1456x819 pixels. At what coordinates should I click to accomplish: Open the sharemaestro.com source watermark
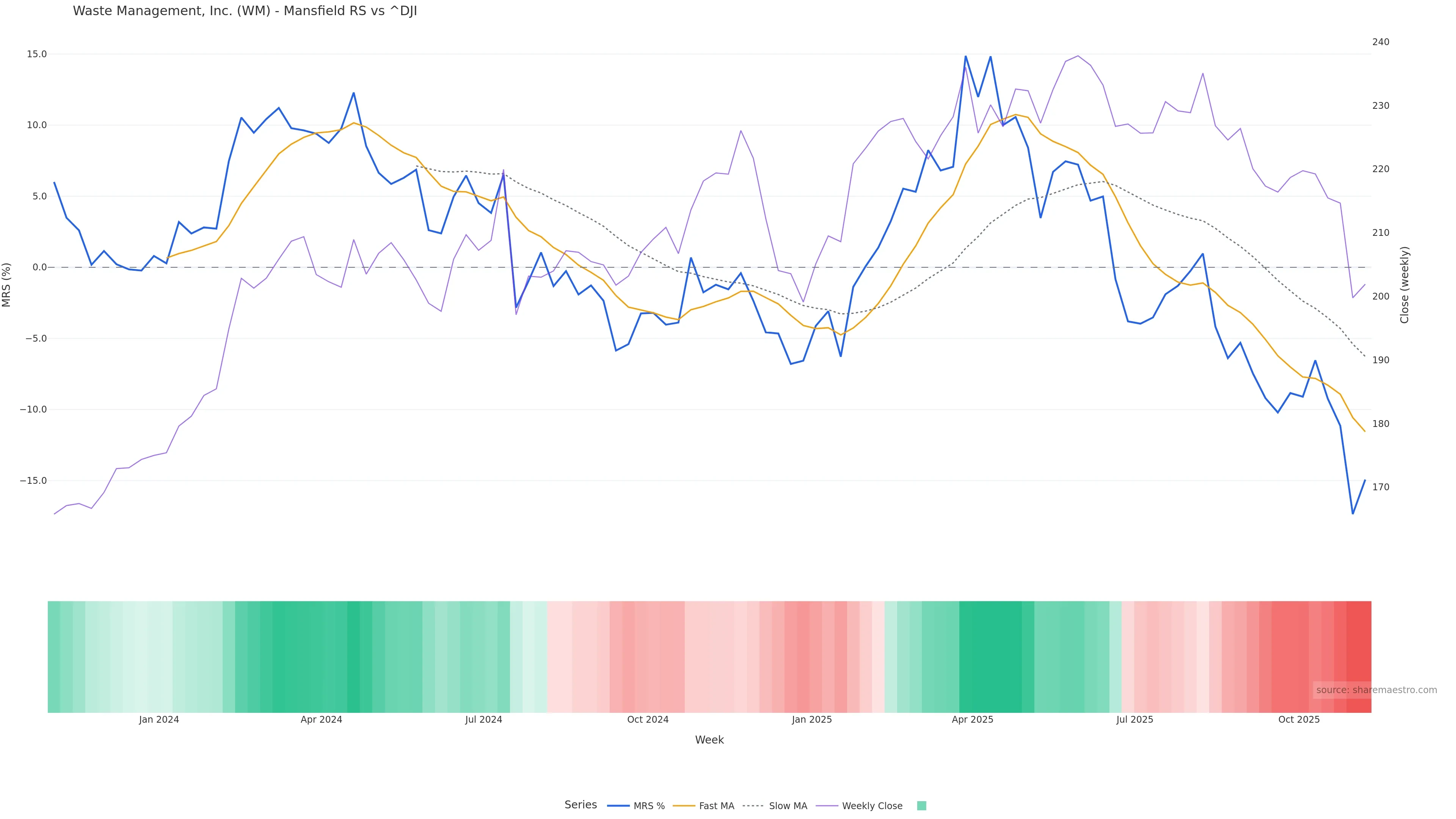pos(1376,690)
